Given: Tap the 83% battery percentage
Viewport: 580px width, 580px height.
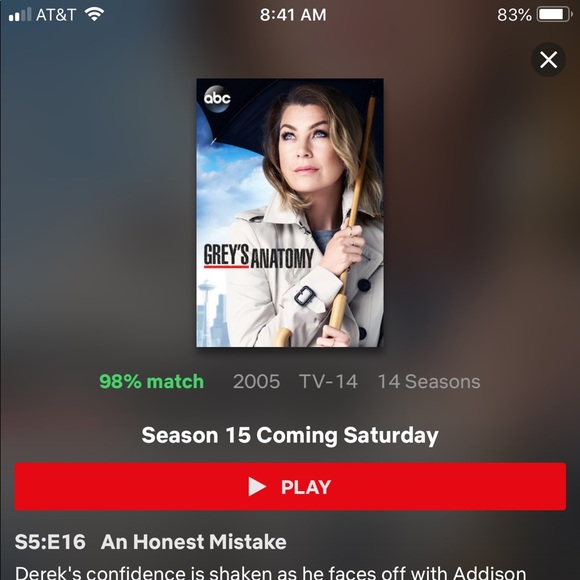Looking at the screenshot, I should pos(514,15).
